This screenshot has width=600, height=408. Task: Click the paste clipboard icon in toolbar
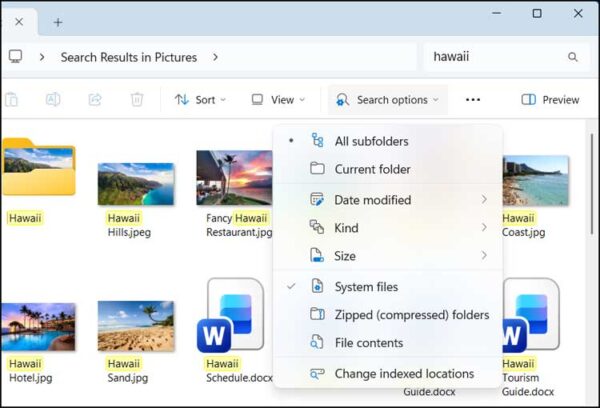(11, 100)
